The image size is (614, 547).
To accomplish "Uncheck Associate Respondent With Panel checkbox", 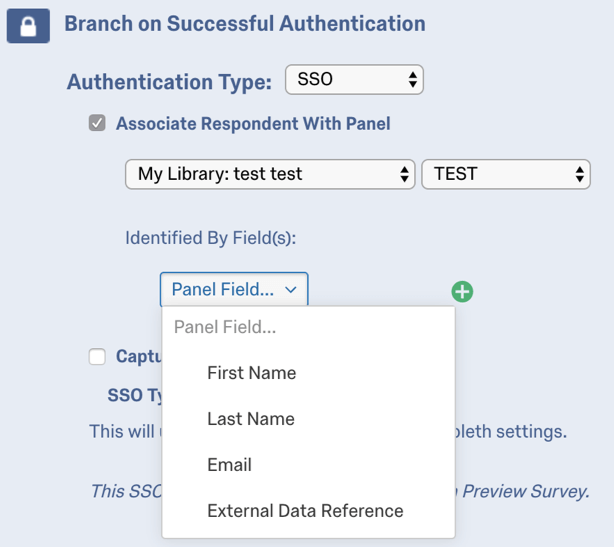I will pos(97,124).
